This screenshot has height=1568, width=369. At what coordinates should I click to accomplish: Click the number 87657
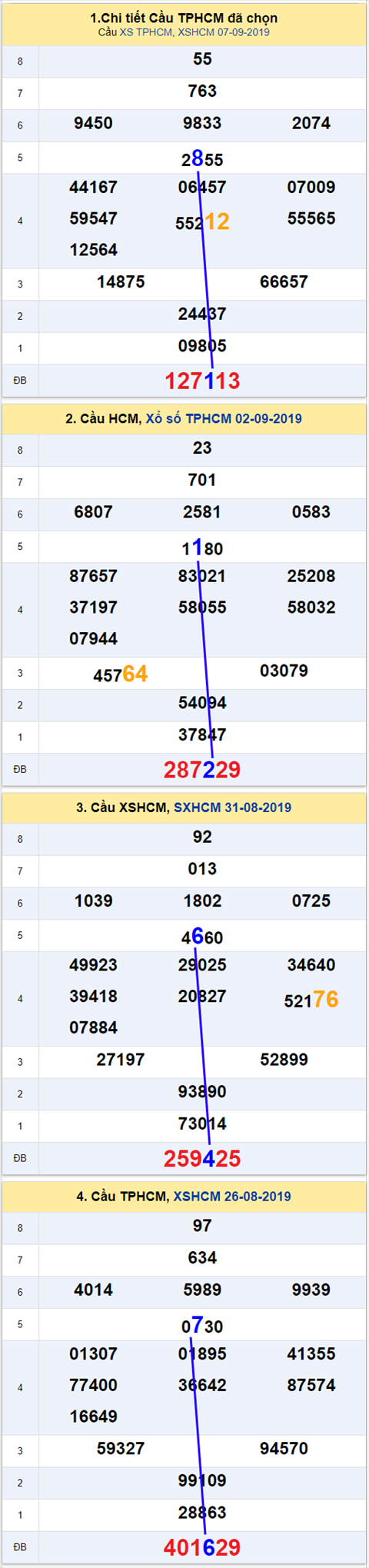(94, 576)
